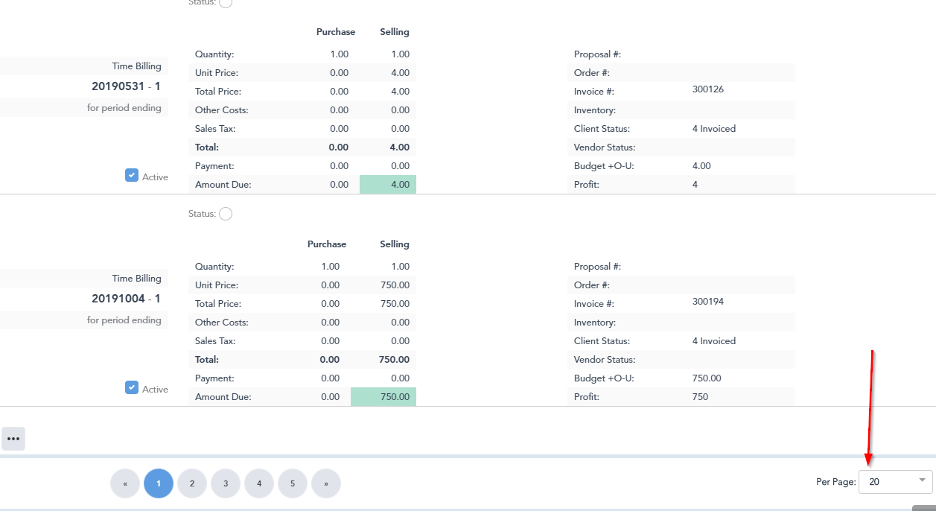Click 'for period ending' under 20190531
The height and width of the screenshot is (512, 936).
[124, 107]
